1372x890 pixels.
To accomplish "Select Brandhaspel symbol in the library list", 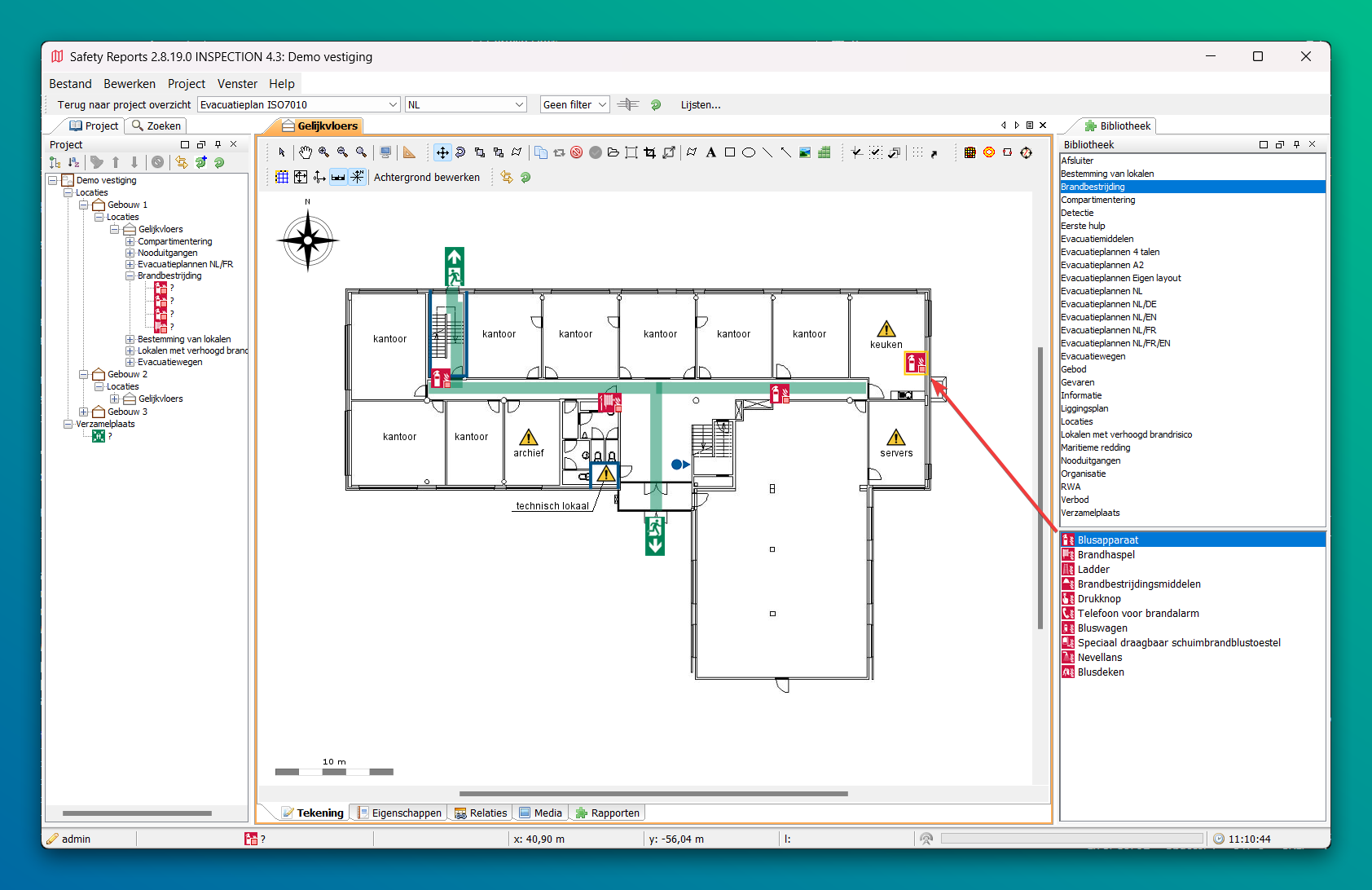I will tap(1106, 555).
